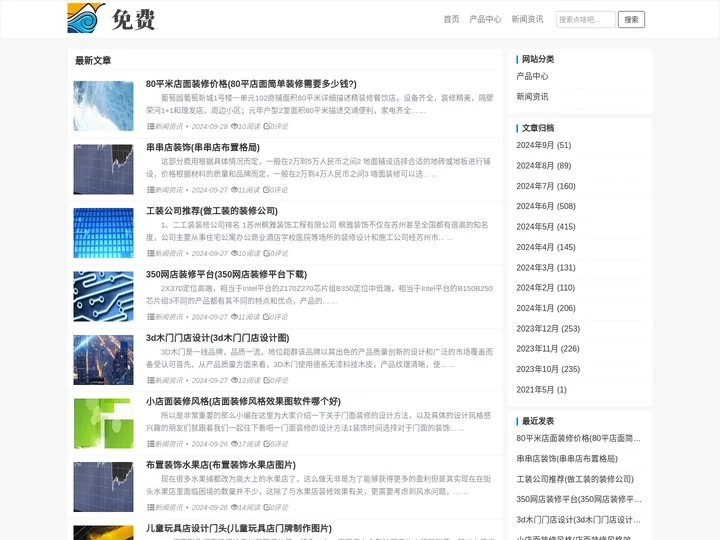Open archive 2023年11月 (226)
Screen dimensions: 720x540
click(x=548, y=349)
